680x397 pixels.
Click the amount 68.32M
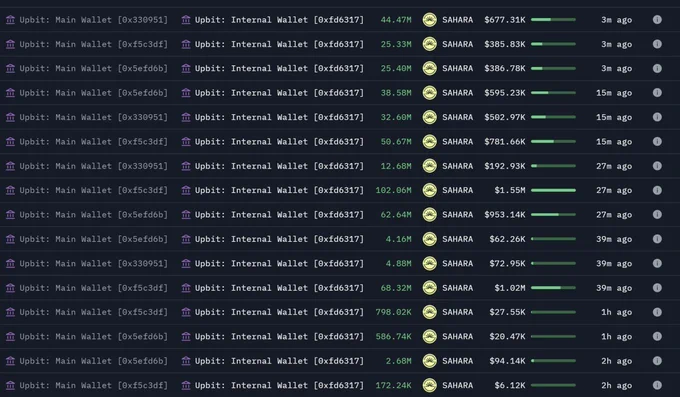pyautogui.click(x=396, y=288)
